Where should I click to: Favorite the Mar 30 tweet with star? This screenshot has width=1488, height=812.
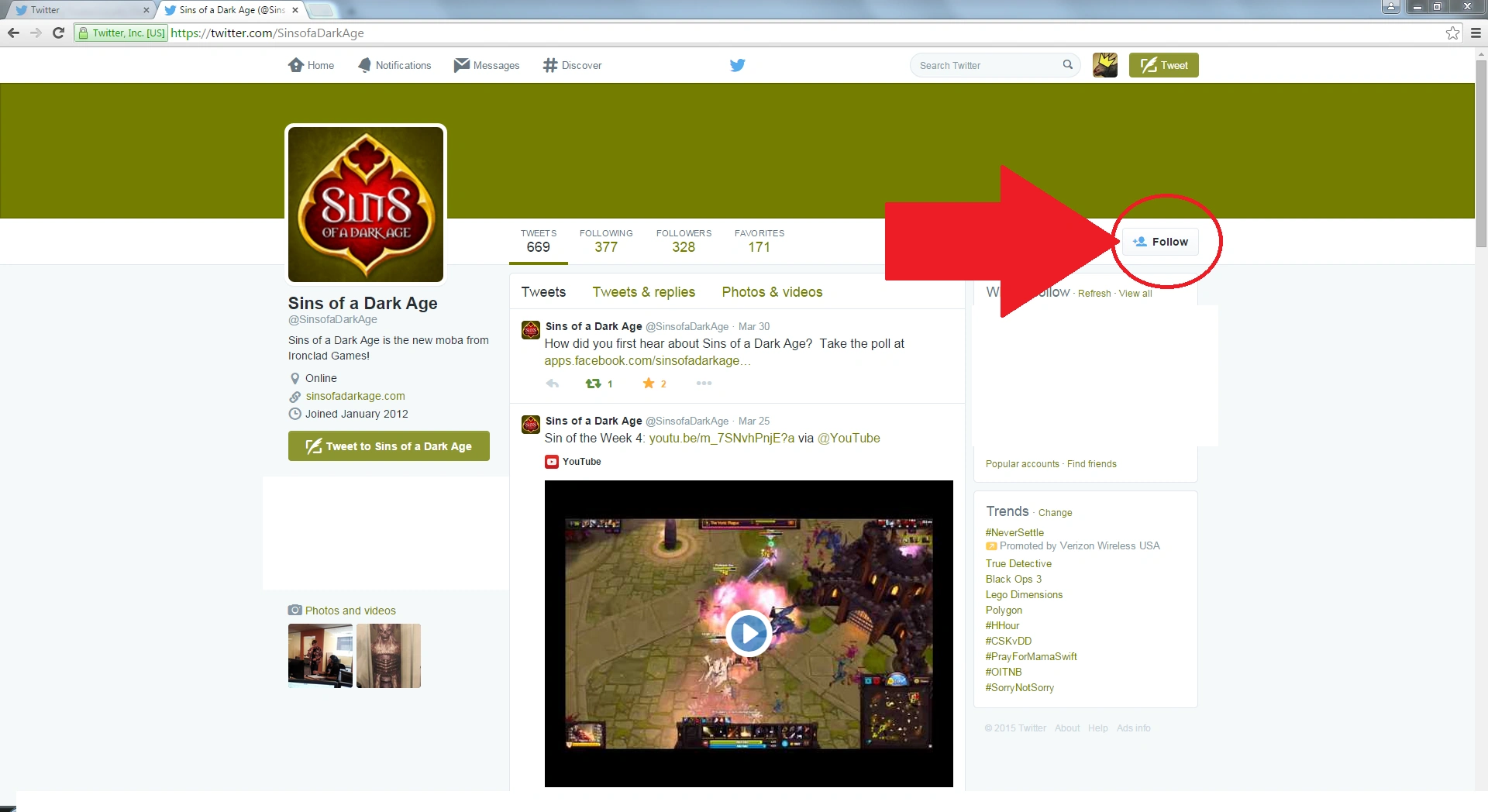649,384
